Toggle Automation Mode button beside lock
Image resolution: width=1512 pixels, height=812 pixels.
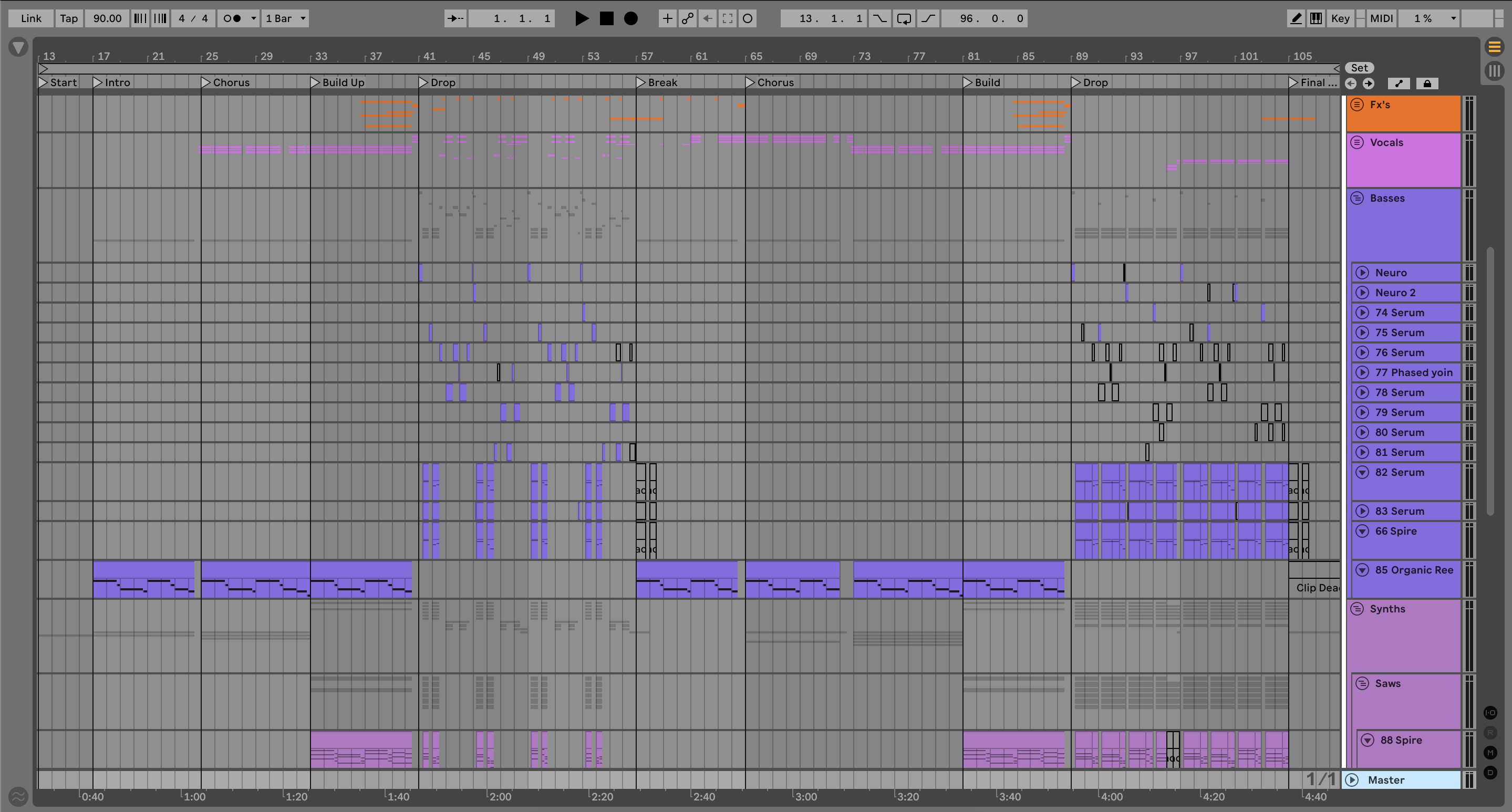point(1399,84)
